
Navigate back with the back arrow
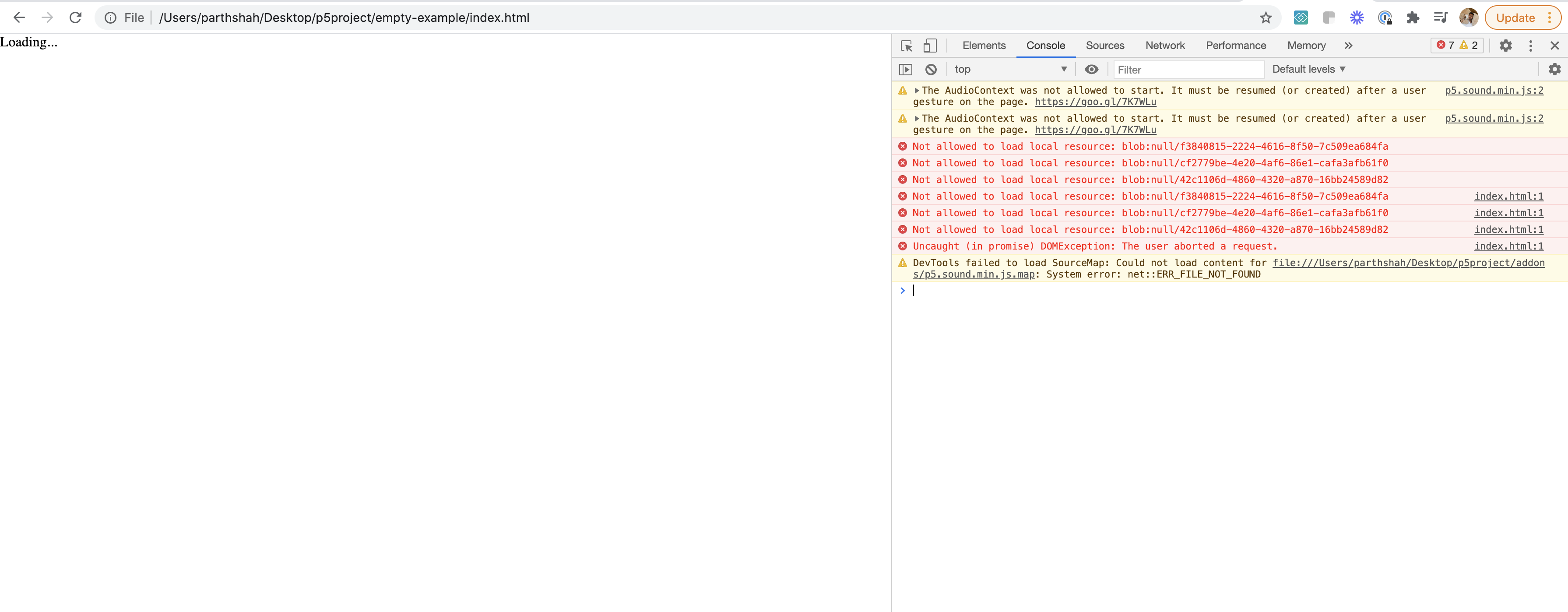[19, 18]
